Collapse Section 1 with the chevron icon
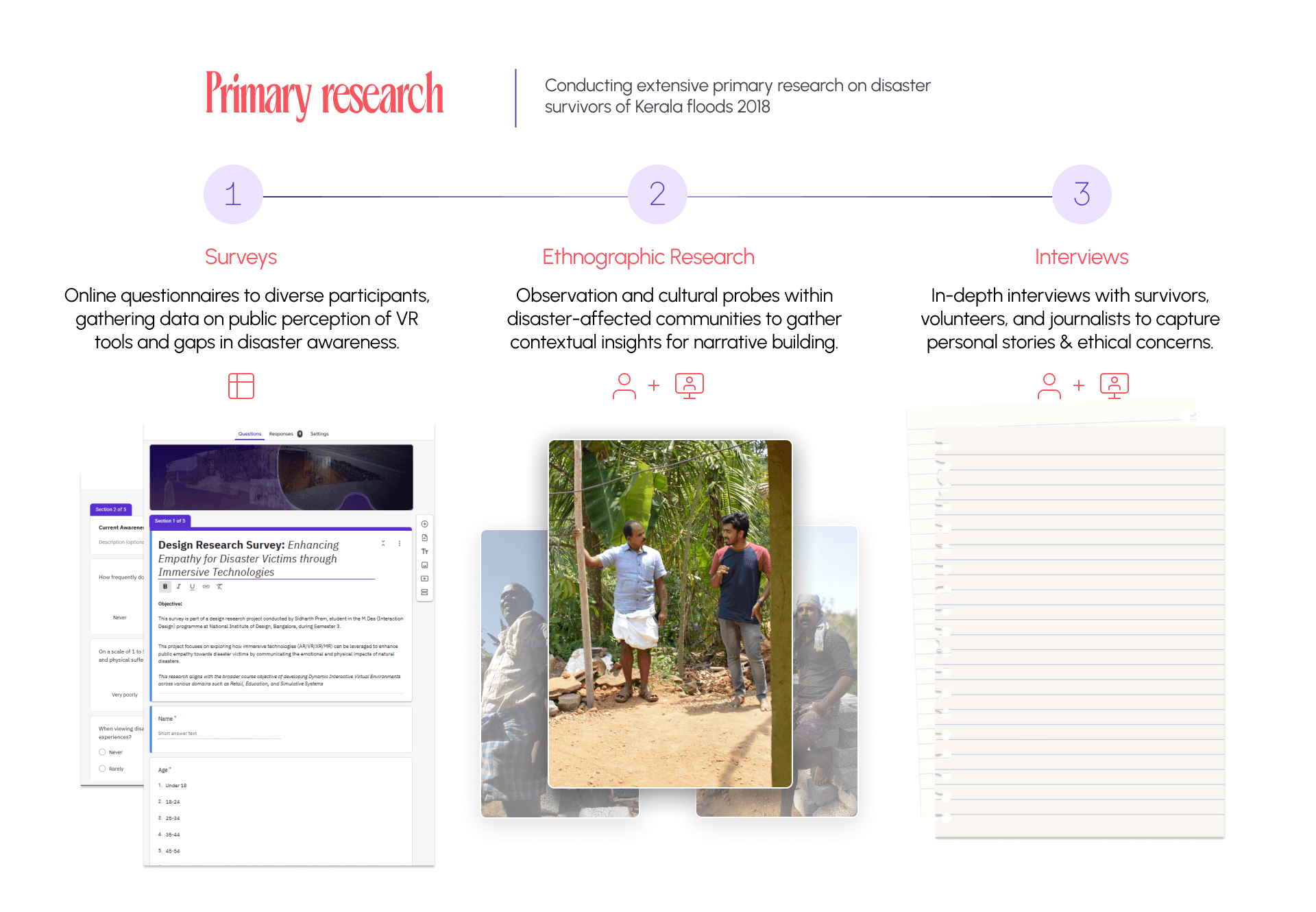Image resolution: width=1316 pixels, height=912 pixels. click(x=383, y=543)
